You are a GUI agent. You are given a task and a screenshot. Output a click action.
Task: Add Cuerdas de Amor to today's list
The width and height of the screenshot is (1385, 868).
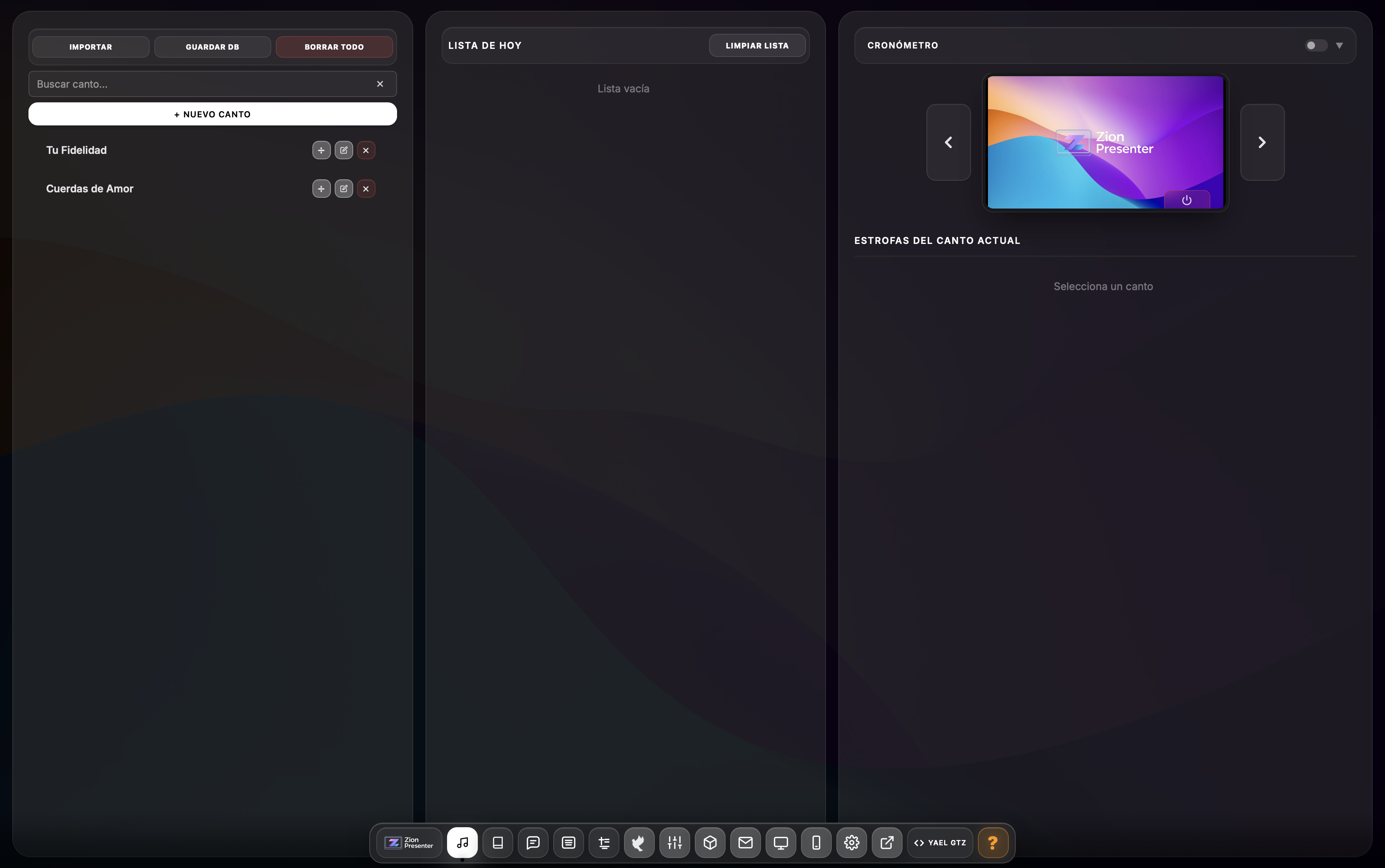pyautogui.click(x=321, y=188)
